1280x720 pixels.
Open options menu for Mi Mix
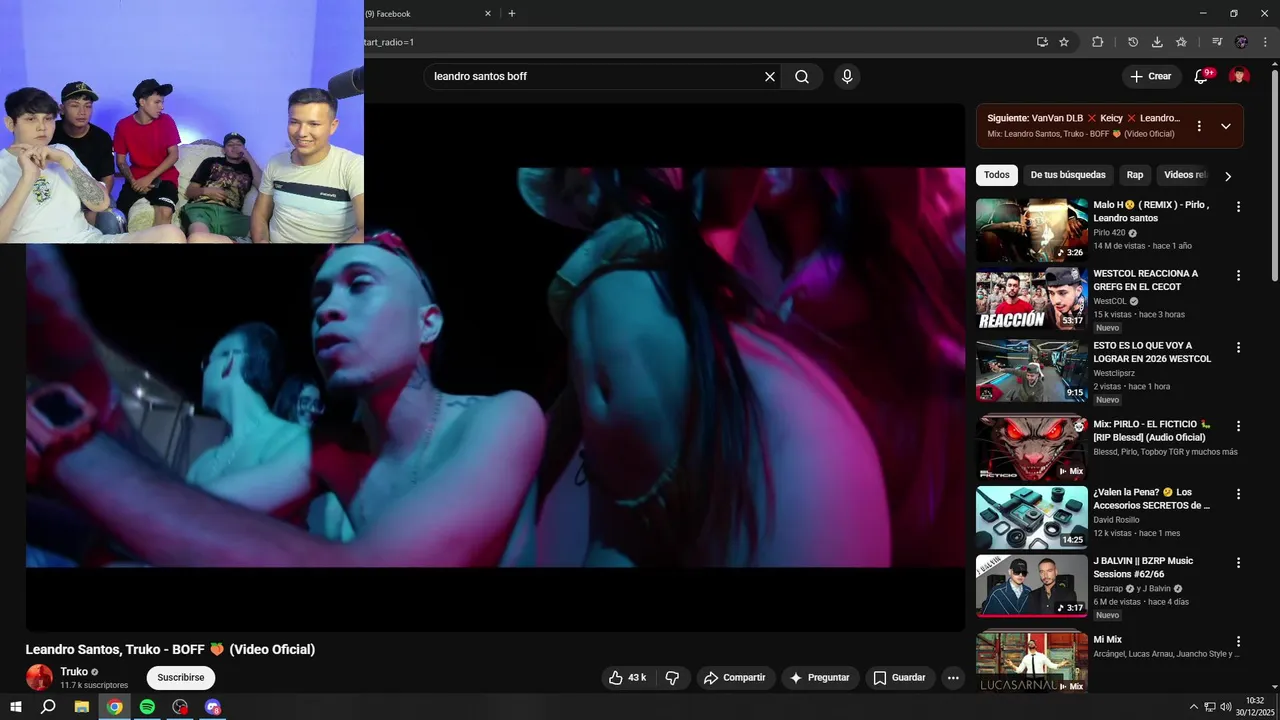click(1238, 641)
